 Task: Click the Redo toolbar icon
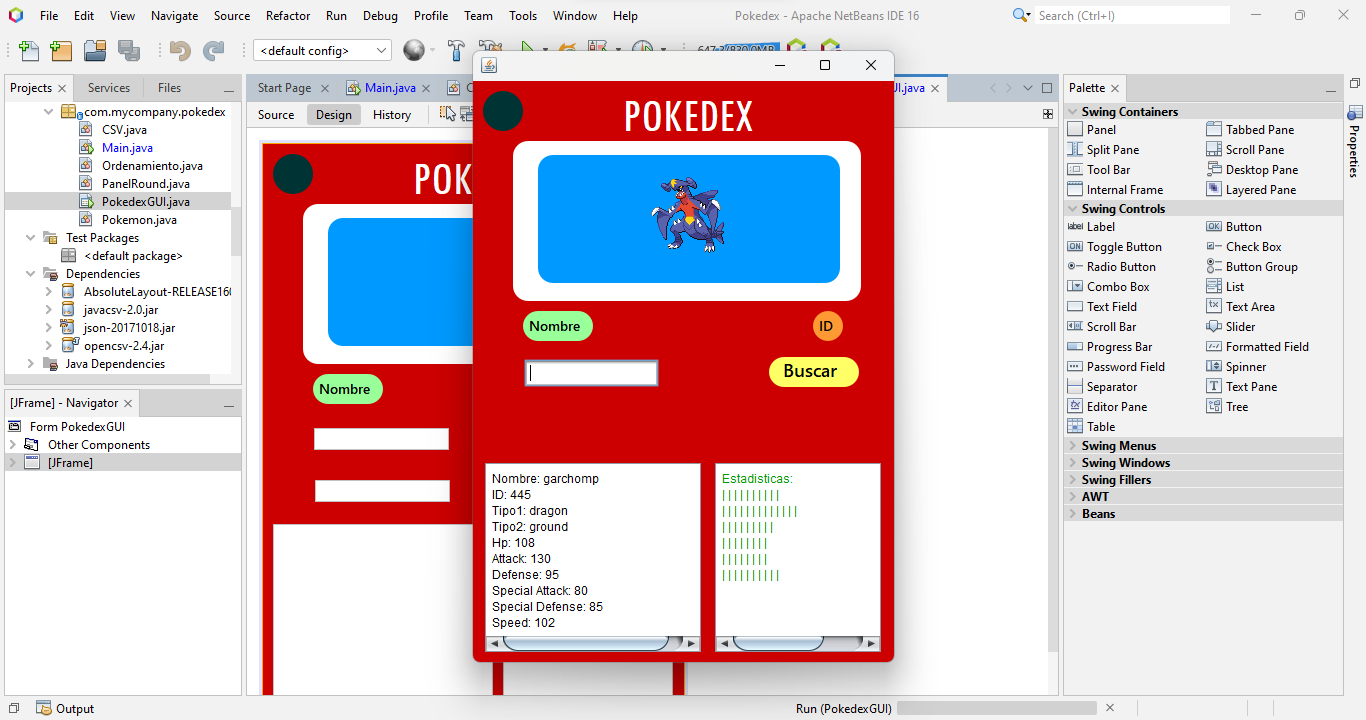[x=213, y=51]
